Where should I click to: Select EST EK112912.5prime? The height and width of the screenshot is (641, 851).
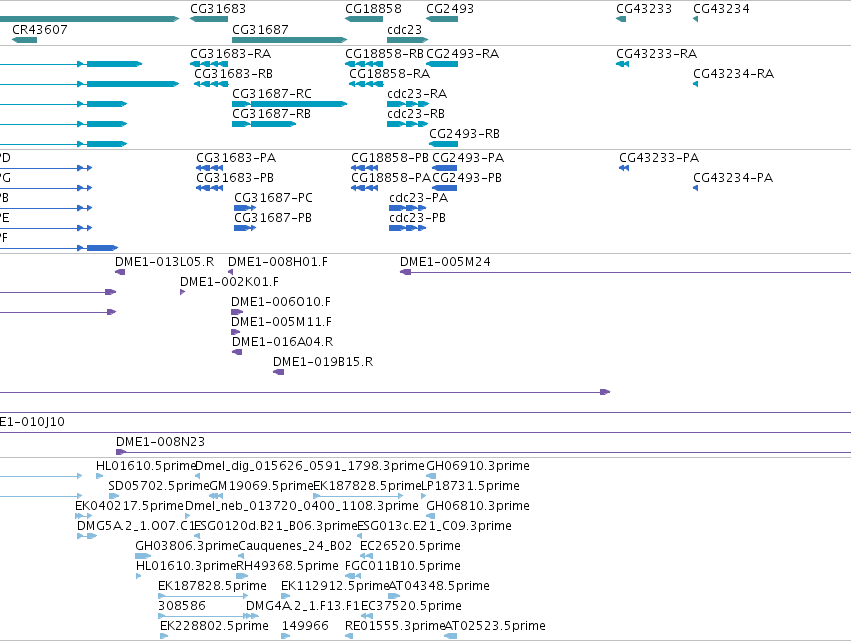click(285, 596)
